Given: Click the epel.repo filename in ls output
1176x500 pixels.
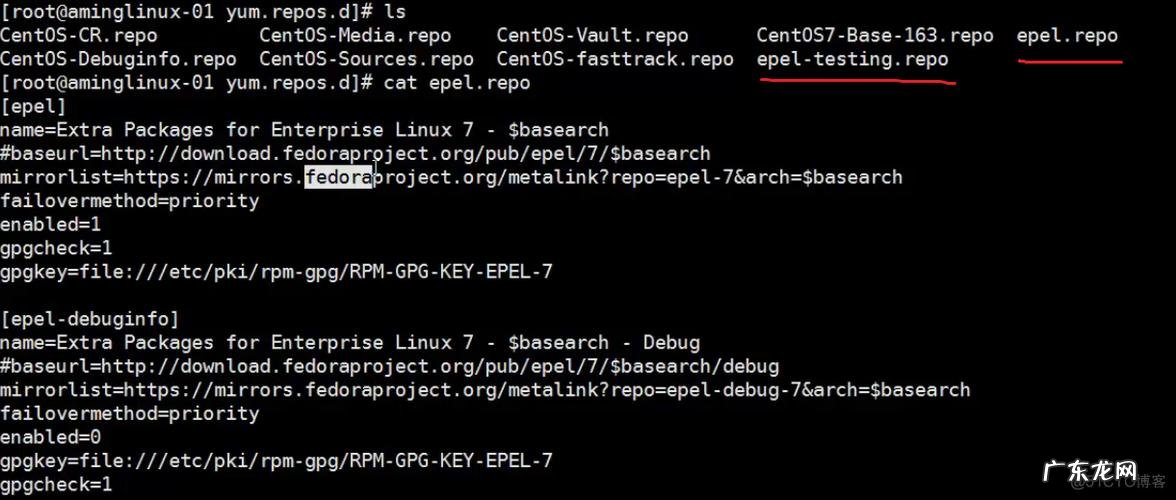Looking at the screenshot, I should (x=1067, y=36).
